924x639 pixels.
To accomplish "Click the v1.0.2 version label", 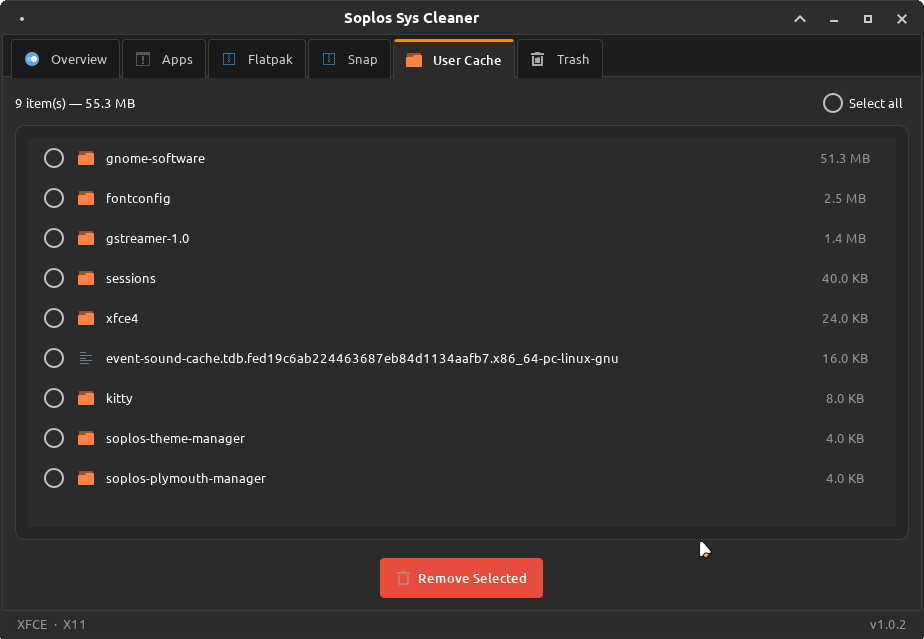I will [887, 625].
